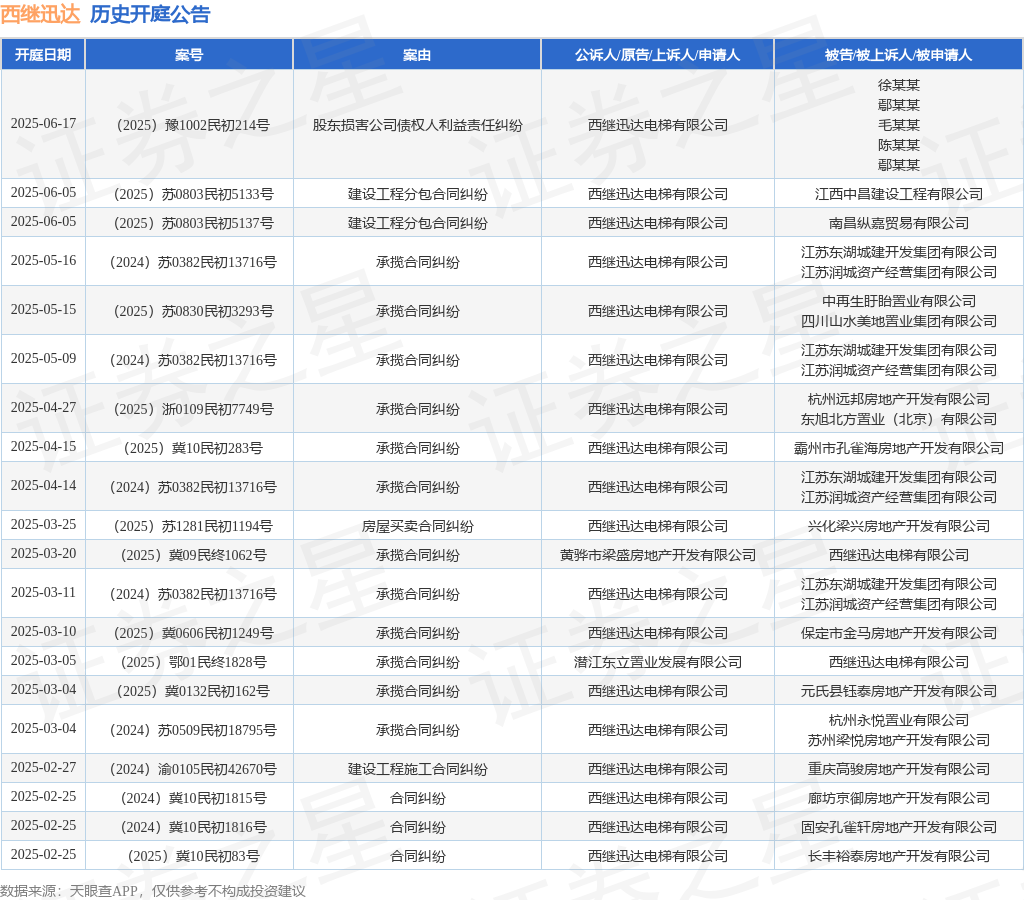Viewport: 1024px width, 900px height.
Task: Select case number (2025)冀10民初283号
Action: click(x=189, y=448)
